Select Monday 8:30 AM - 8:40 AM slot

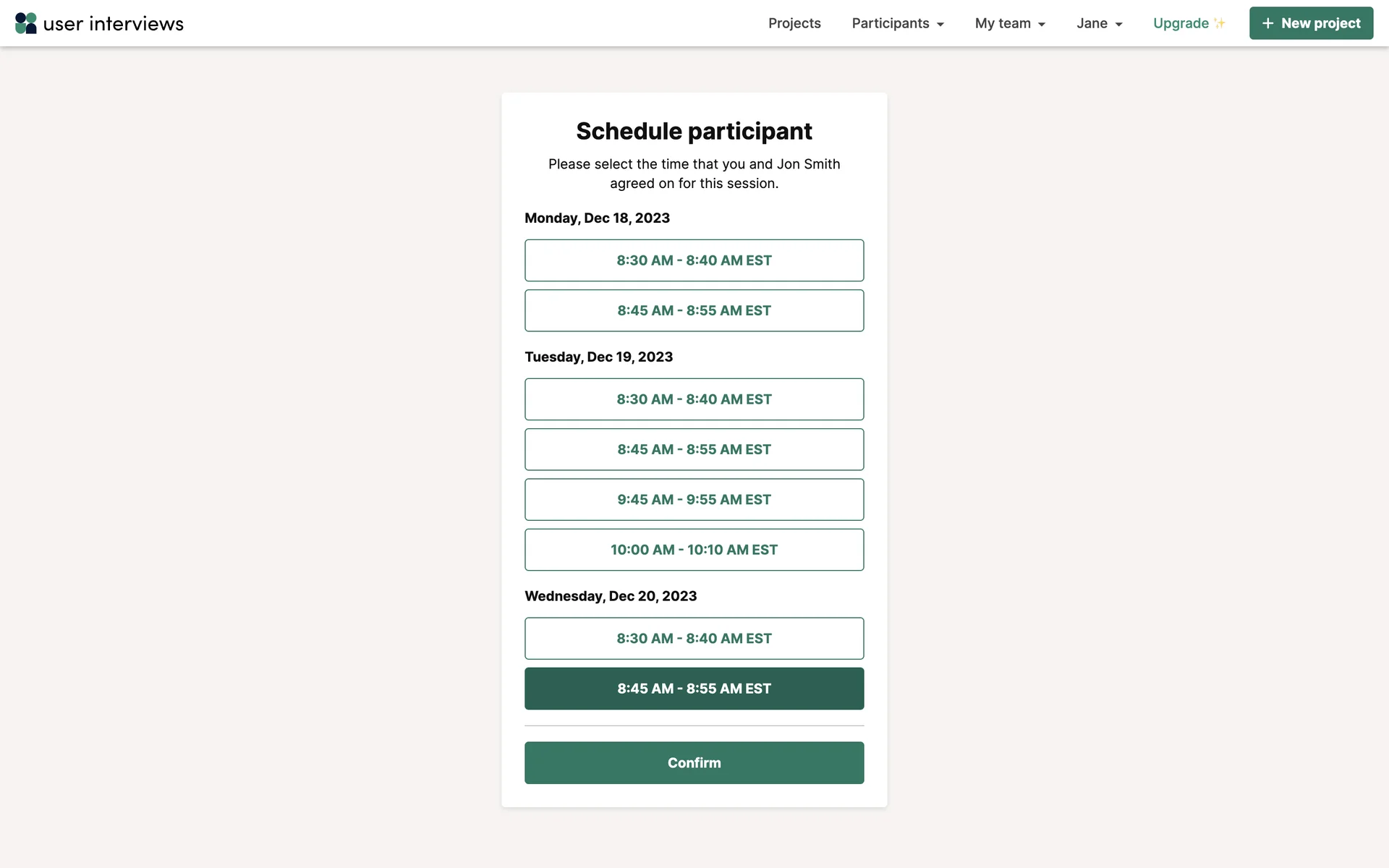694,260
